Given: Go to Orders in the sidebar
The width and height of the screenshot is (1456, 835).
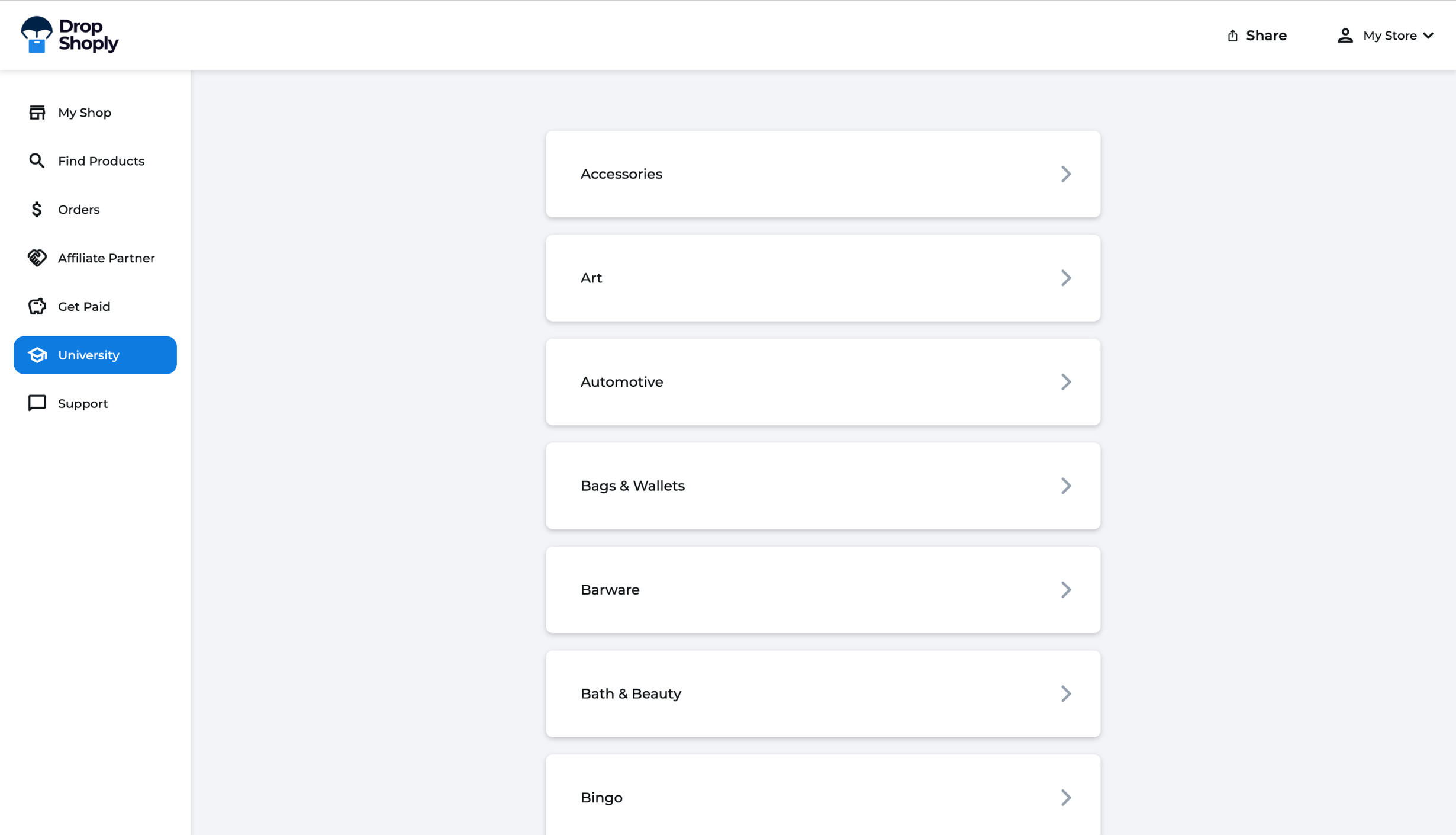Looking at the screenshot, I should 79,210.
